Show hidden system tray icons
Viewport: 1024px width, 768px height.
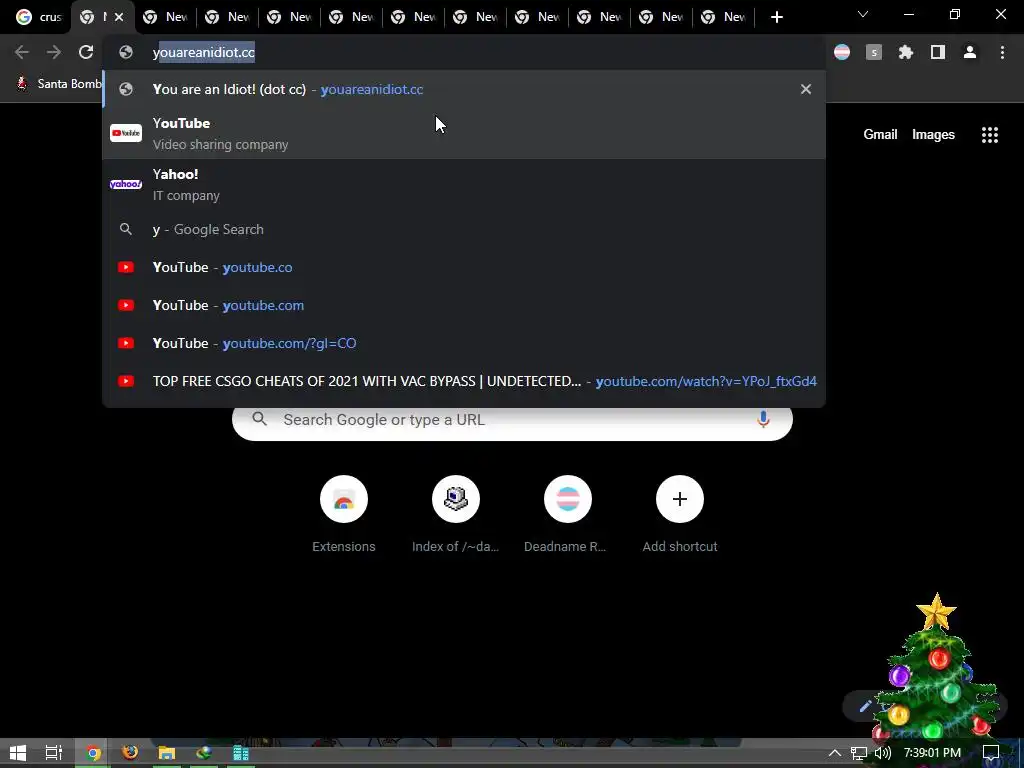[x=835, y=753]
